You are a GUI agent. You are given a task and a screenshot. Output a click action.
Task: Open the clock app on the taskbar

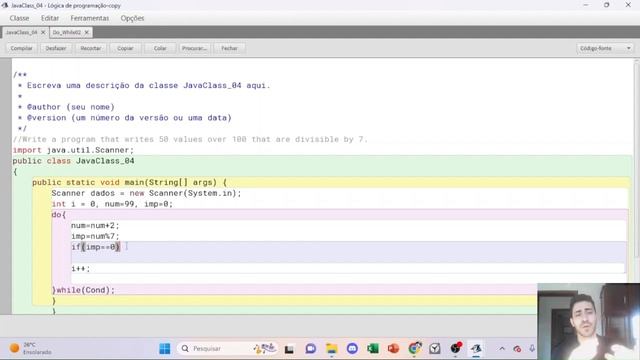click(x=435, y=349)
